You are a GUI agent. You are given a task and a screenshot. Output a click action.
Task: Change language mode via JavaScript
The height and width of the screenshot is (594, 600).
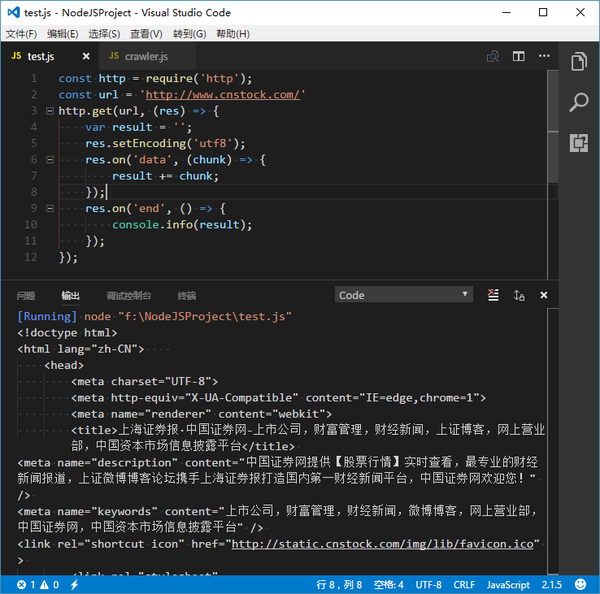508,584
